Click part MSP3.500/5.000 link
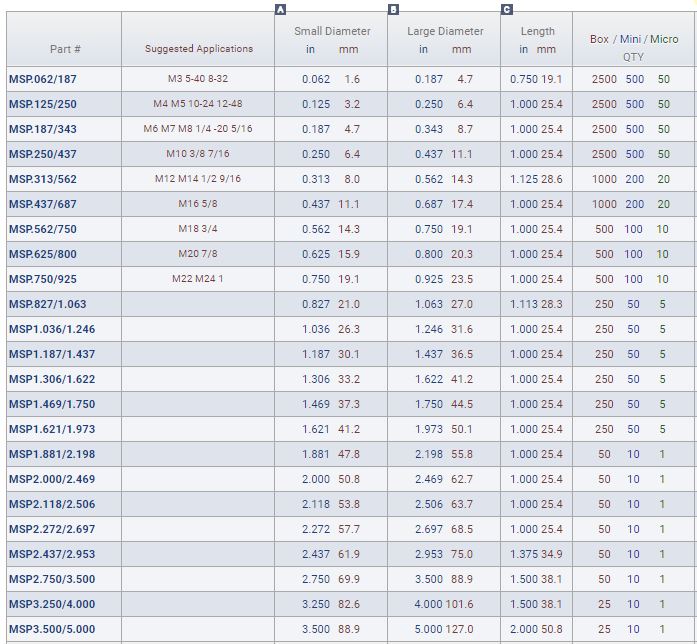697x644 pixels. [x=52, y=629]
